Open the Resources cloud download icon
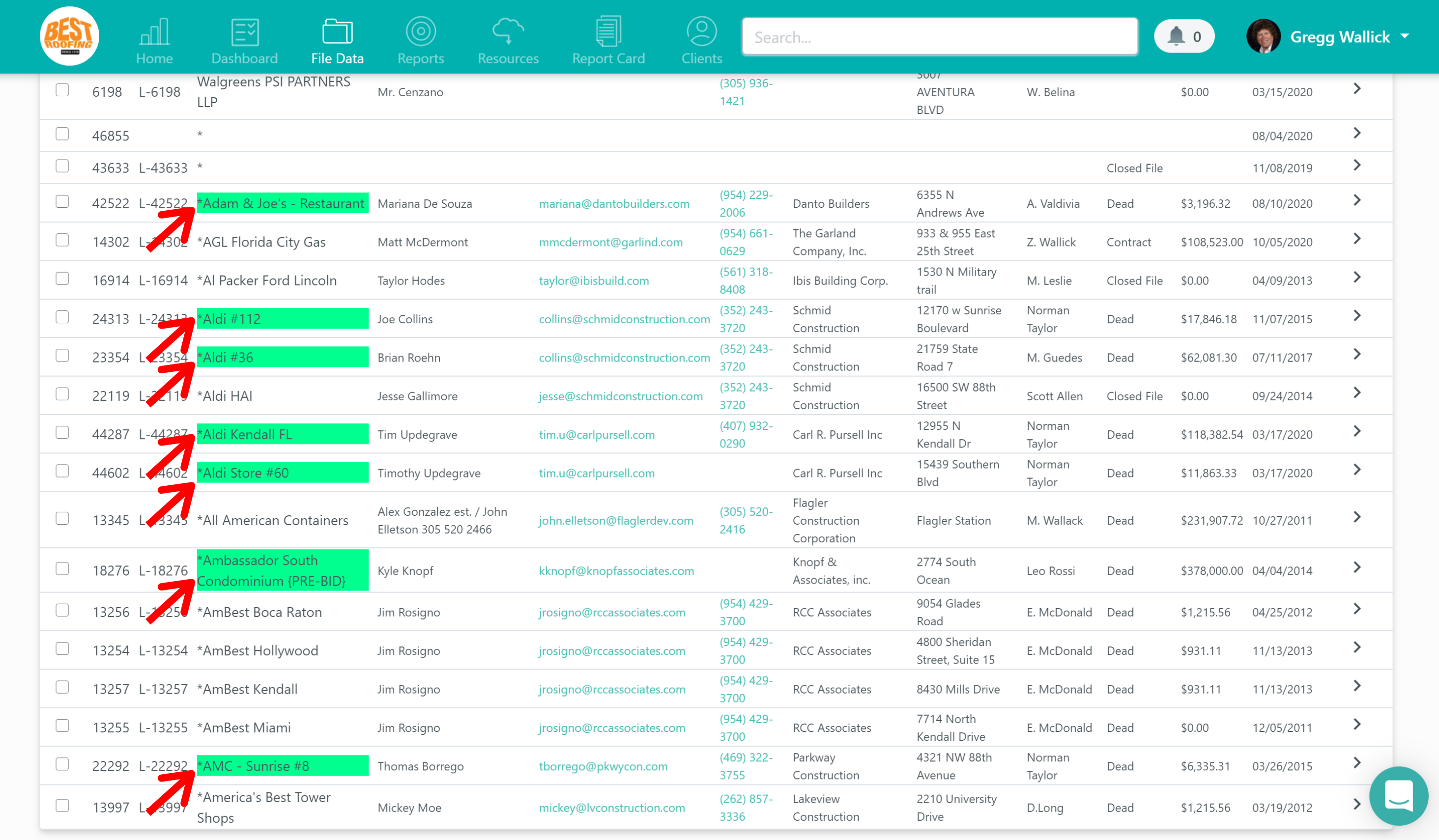The height and width of the screenshot is (840, 1439). 508,31
